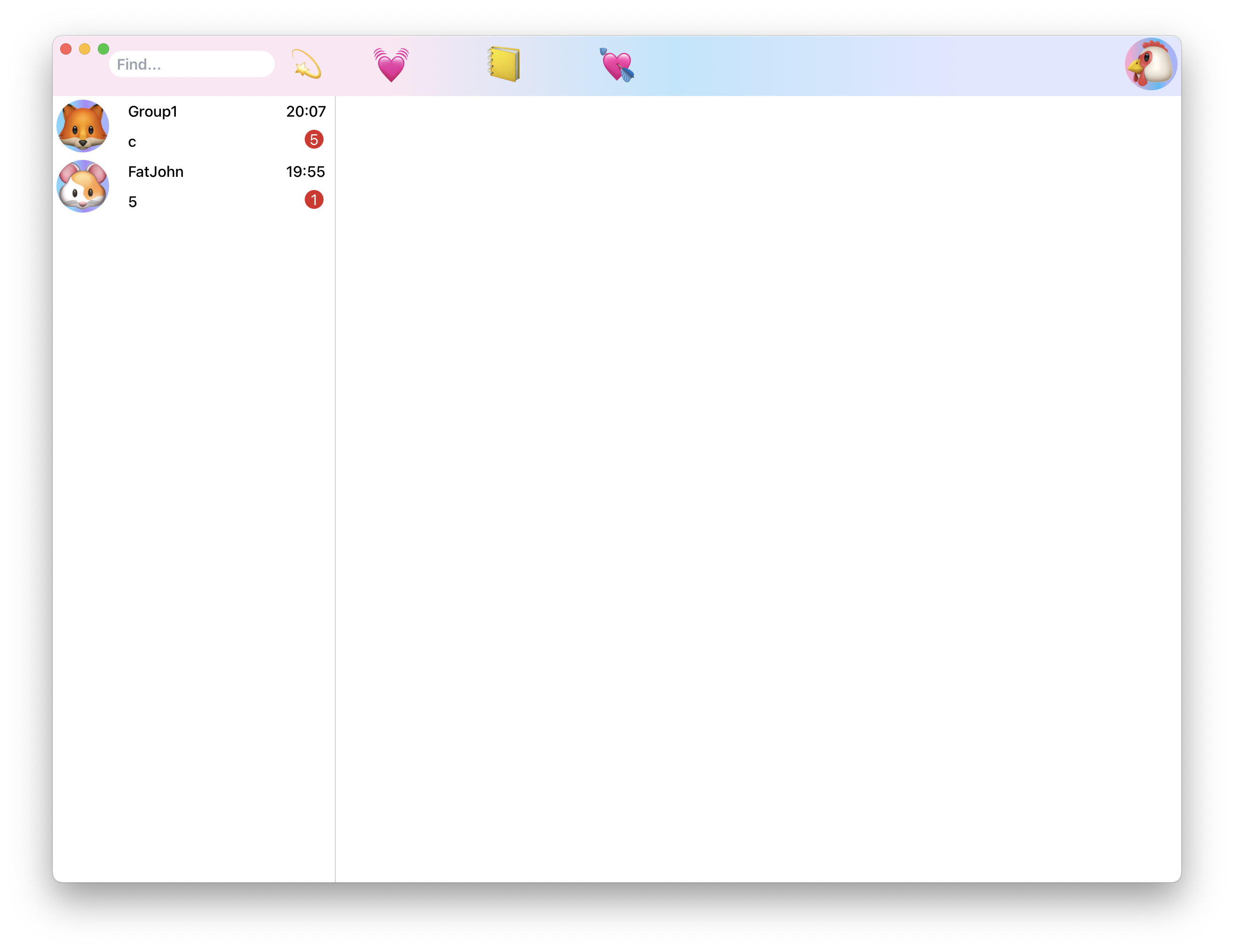Click the 19:55 timestamp on FatJohn

(305, 172)
